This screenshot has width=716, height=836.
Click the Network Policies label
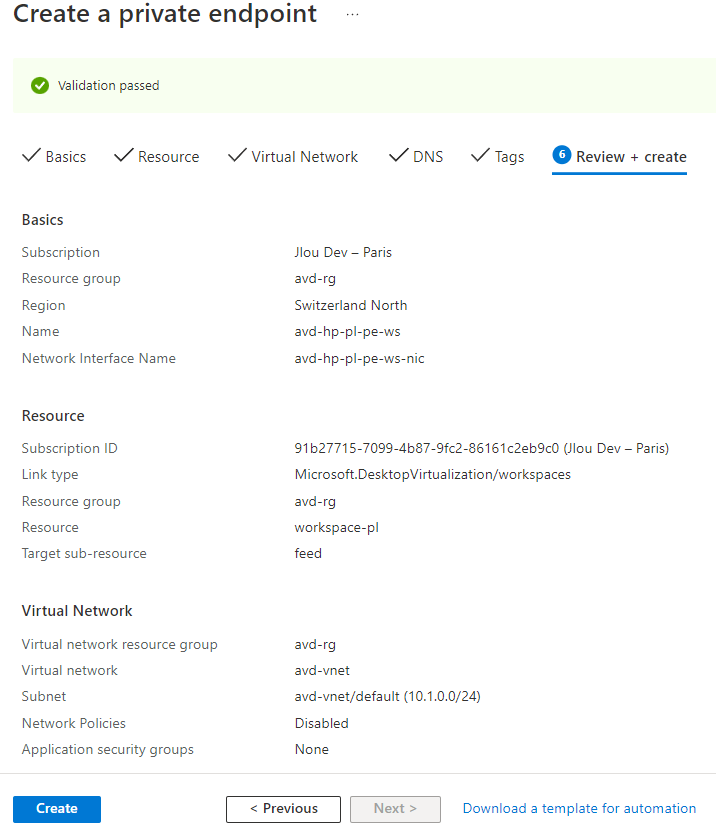(74, 723)
